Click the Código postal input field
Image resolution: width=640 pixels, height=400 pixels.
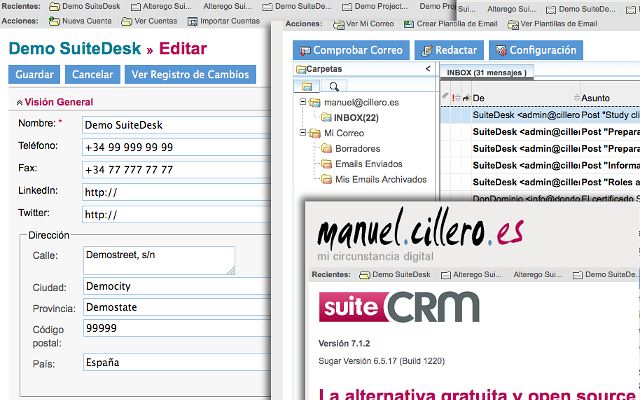[x=177, y=328]
